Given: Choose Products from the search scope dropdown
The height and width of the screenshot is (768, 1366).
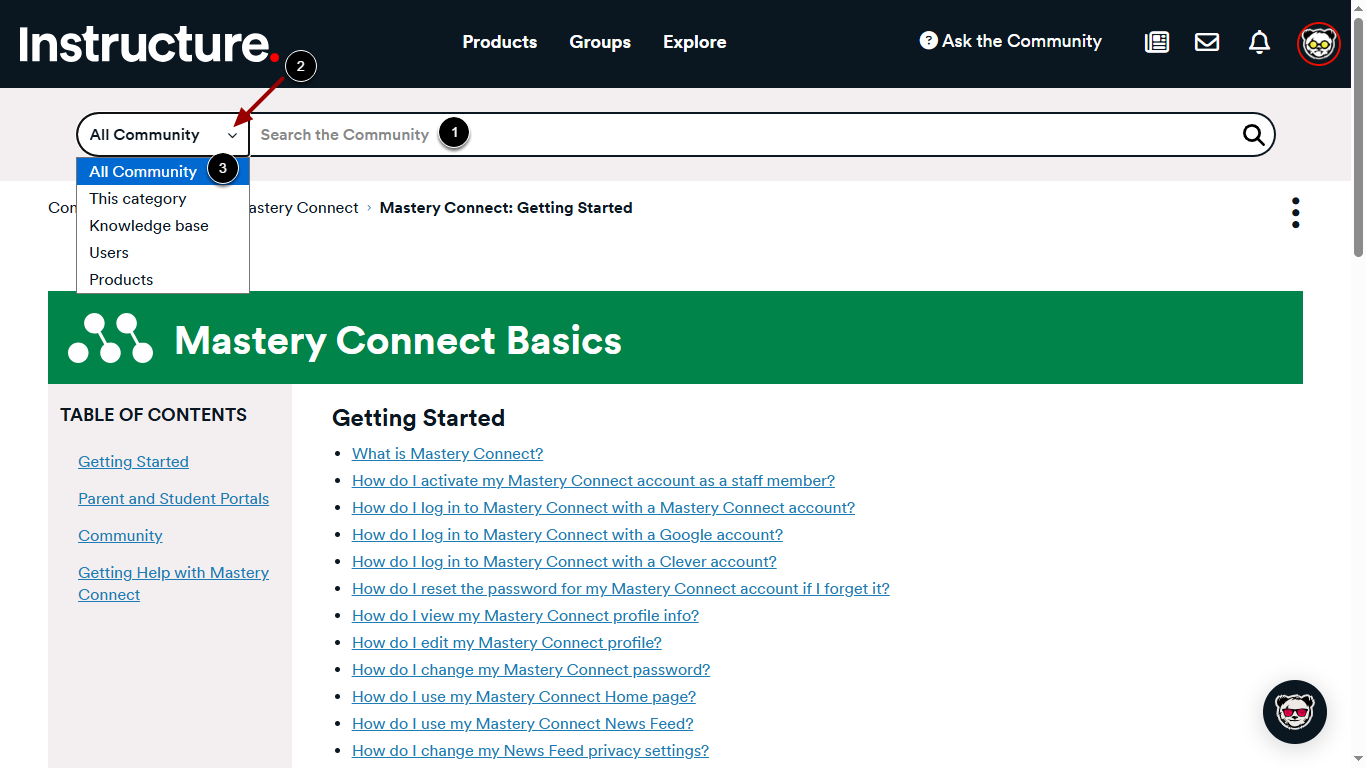Looking at the screenshot, I should (120, 279).
